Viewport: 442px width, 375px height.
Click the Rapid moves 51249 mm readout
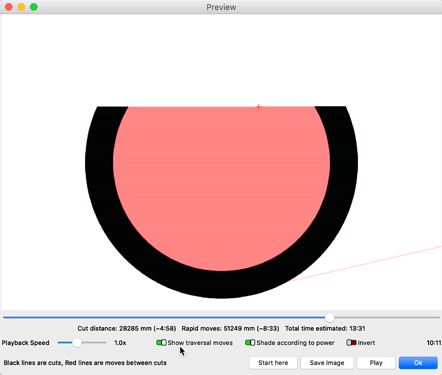point(230,328)
